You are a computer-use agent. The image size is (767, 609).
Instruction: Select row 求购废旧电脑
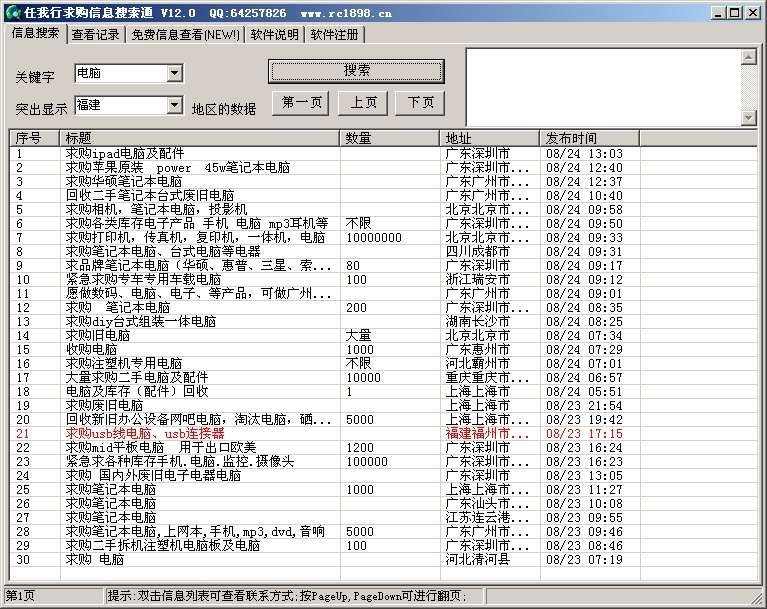pos(384,406)
